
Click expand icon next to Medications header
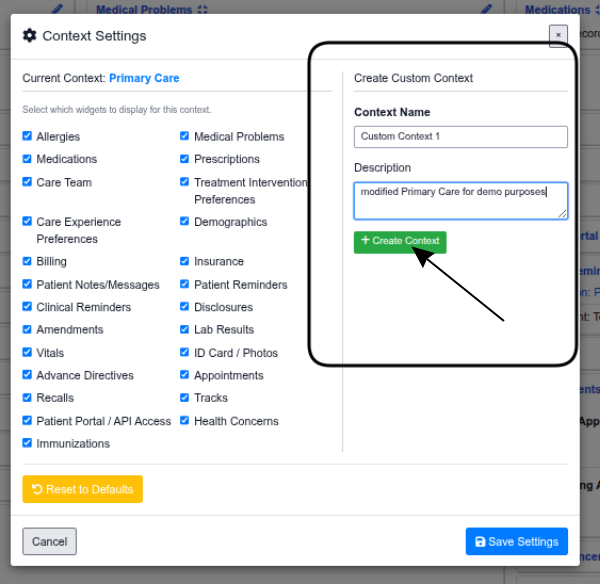pyautogui.click(x=585, y=10)
